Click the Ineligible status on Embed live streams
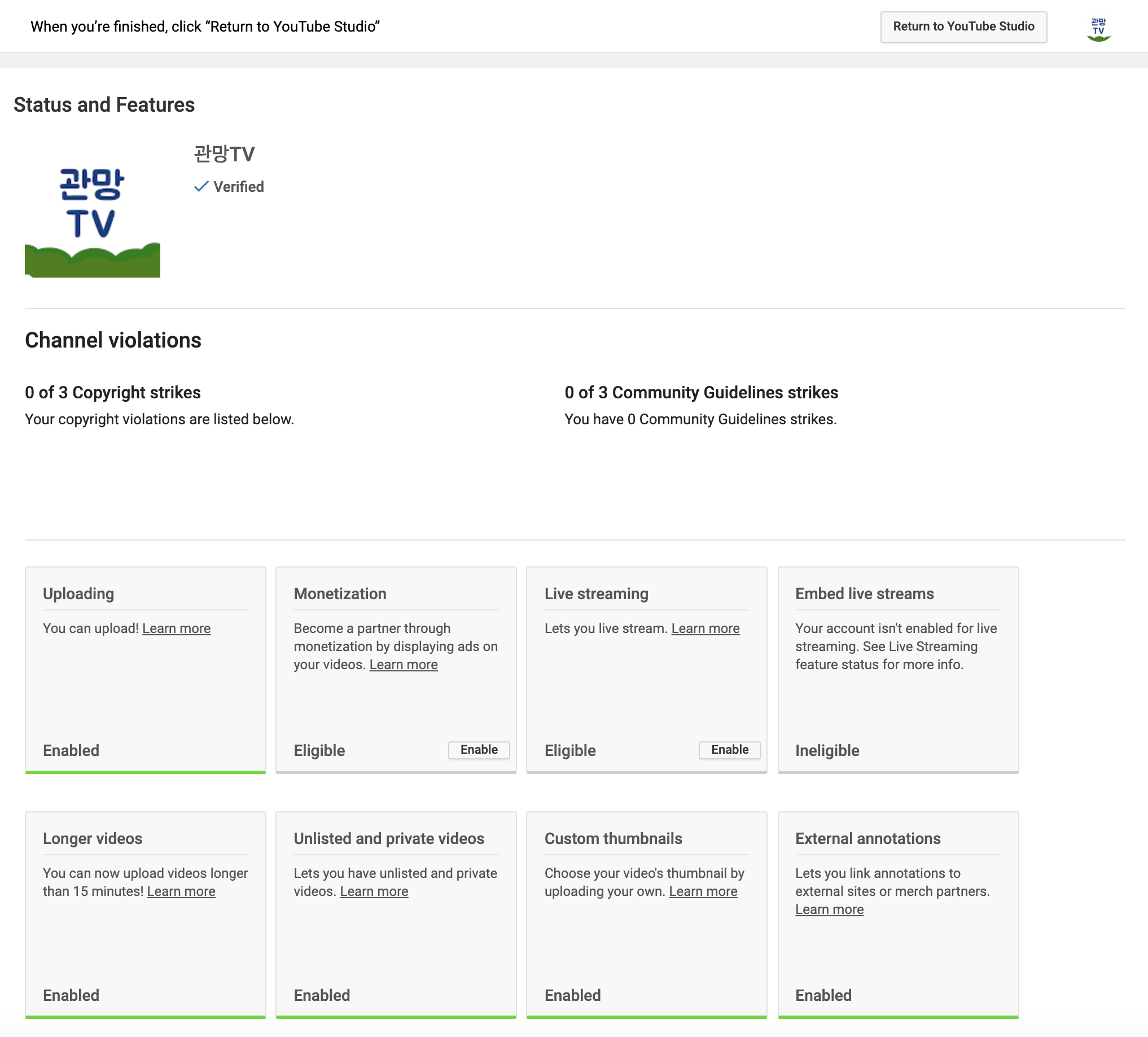This screenshot has height=1037, width=1148. point(827,750)
